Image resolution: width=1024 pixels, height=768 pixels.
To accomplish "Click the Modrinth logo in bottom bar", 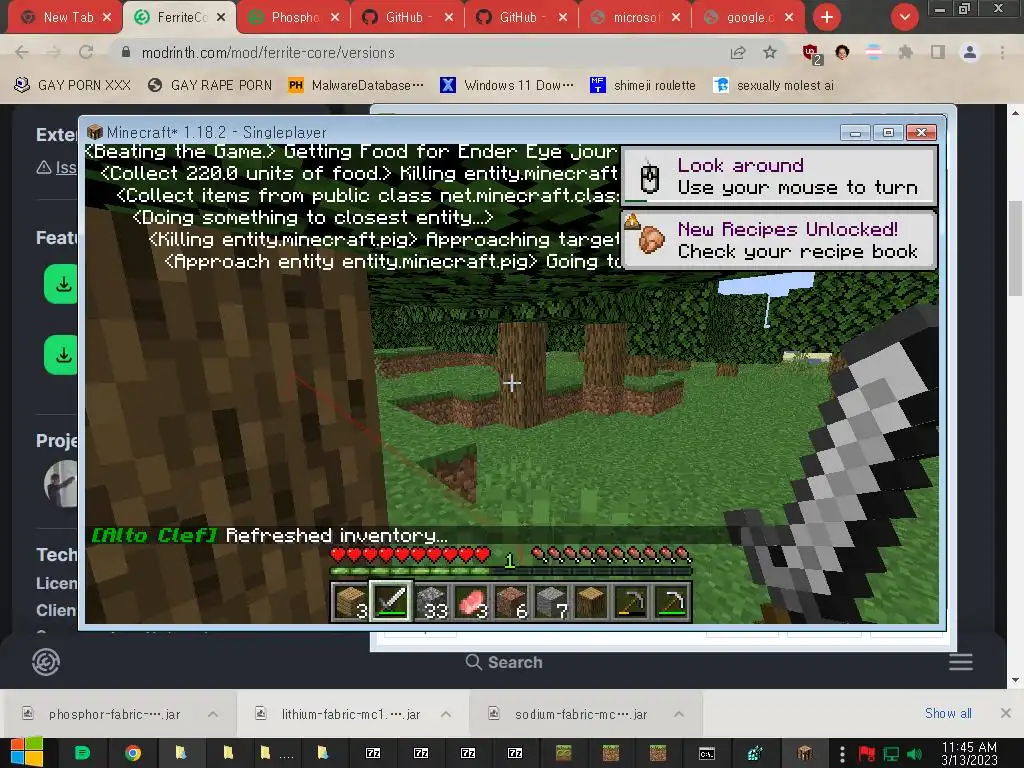I will [x=46, y=662].
